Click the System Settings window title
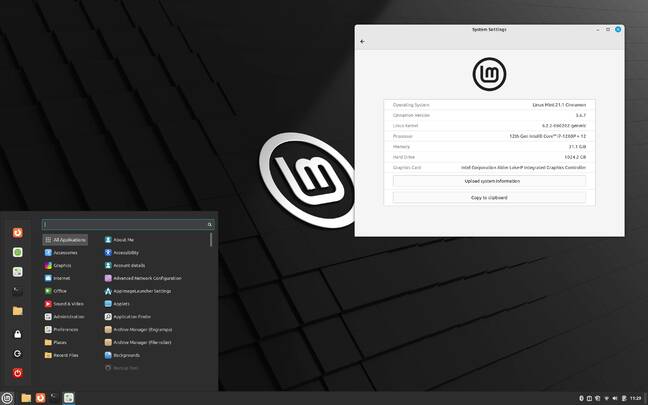The image size is (648, 405). tap(489, 30)
